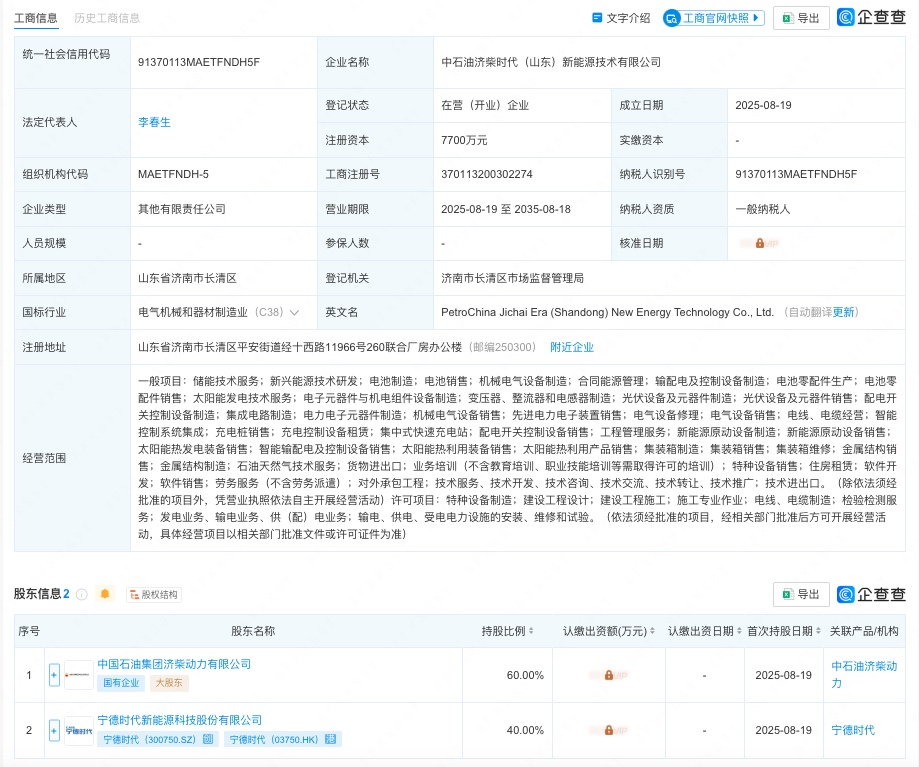
Task: Open the 宁德时代 (300750.SZ) stock tag
Action: point(158,739)
